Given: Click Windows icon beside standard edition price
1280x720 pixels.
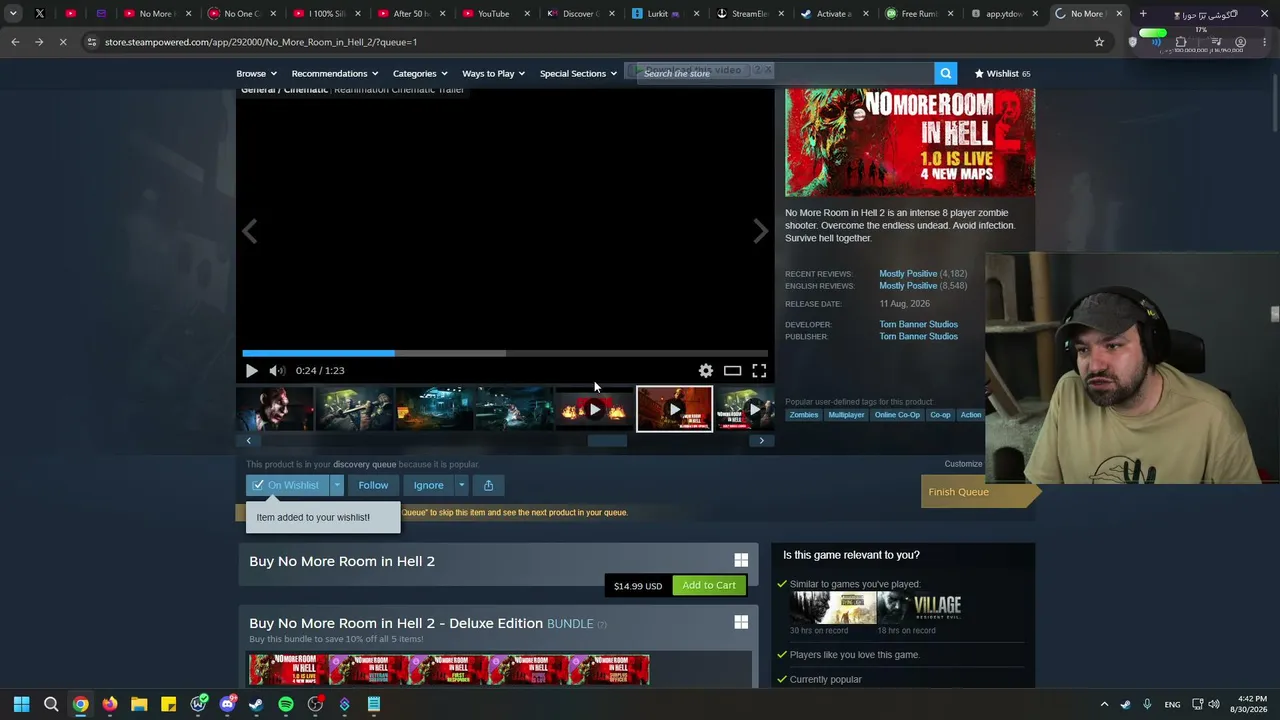Looking at the screenshot, I should [741, 561].
